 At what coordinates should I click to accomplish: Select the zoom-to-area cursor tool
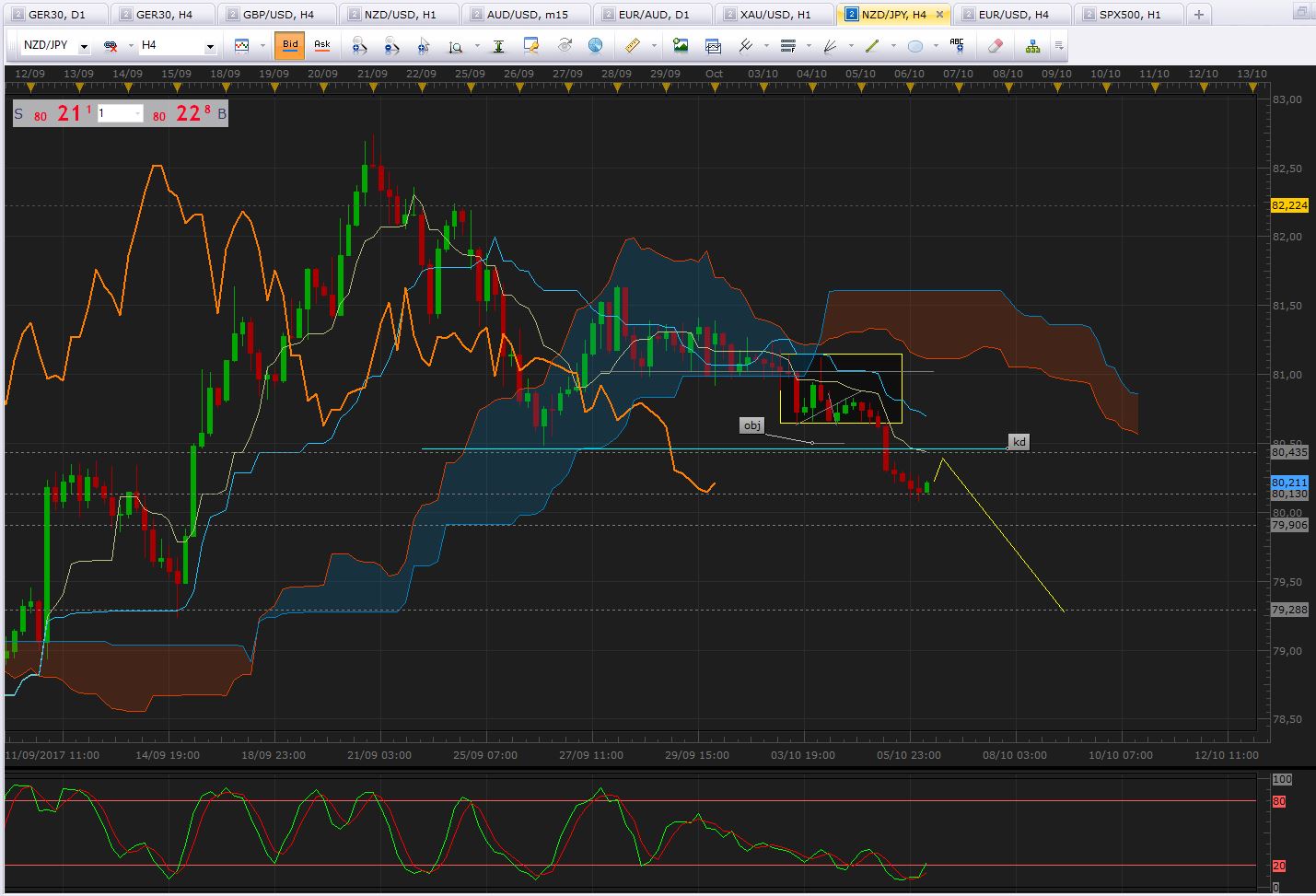(x=424, y=46)
